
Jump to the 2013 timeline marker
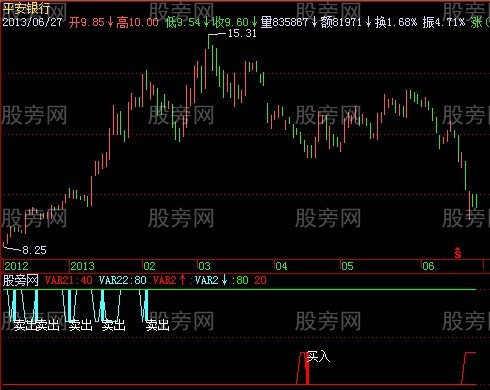(82, 266)
